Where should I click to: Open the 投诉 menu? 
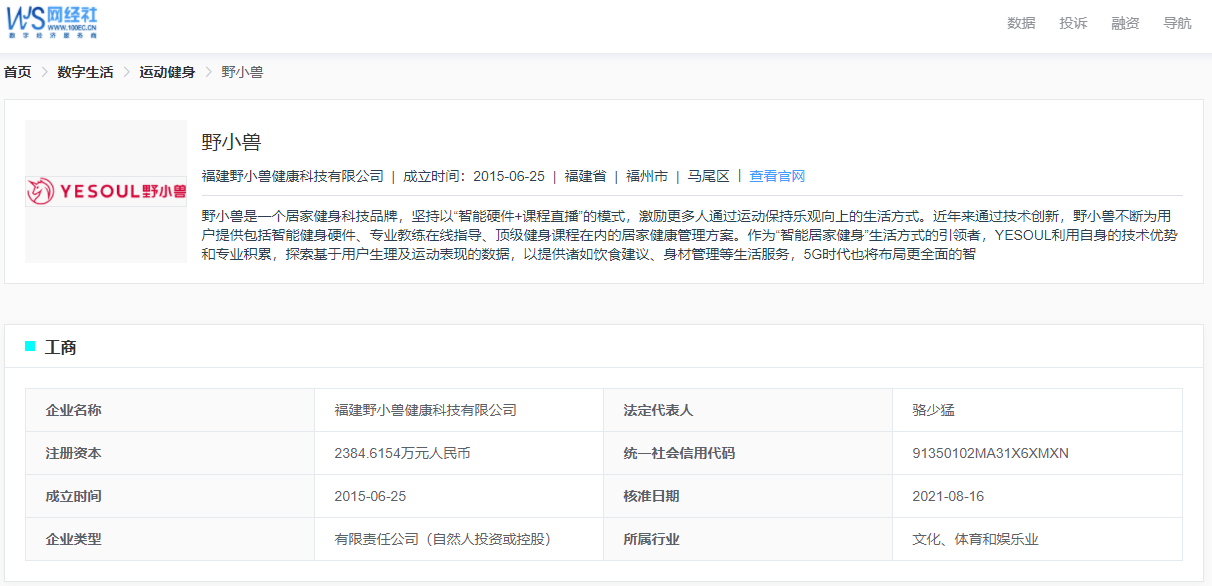[x=1073, y=23]
